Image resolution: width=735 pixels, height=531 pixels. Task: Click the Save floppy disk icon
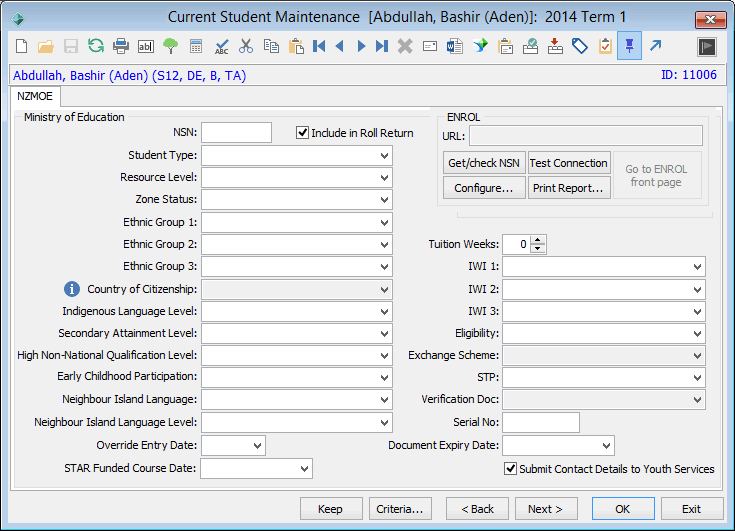71,46
